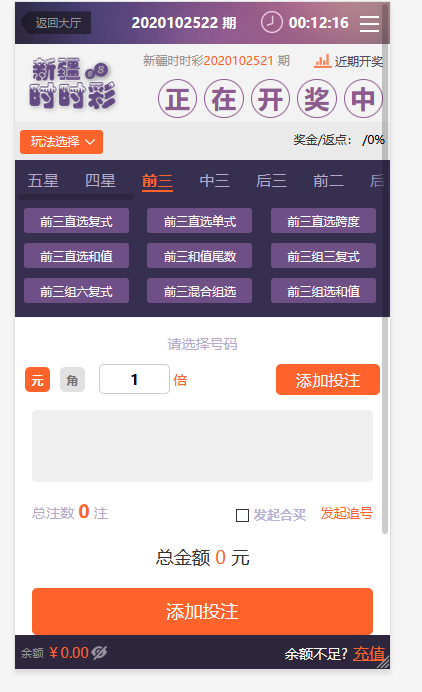This screenshot has width=422, height=692.
Task: Toggle balance visibility eye icon
Action: pos(100,652)
